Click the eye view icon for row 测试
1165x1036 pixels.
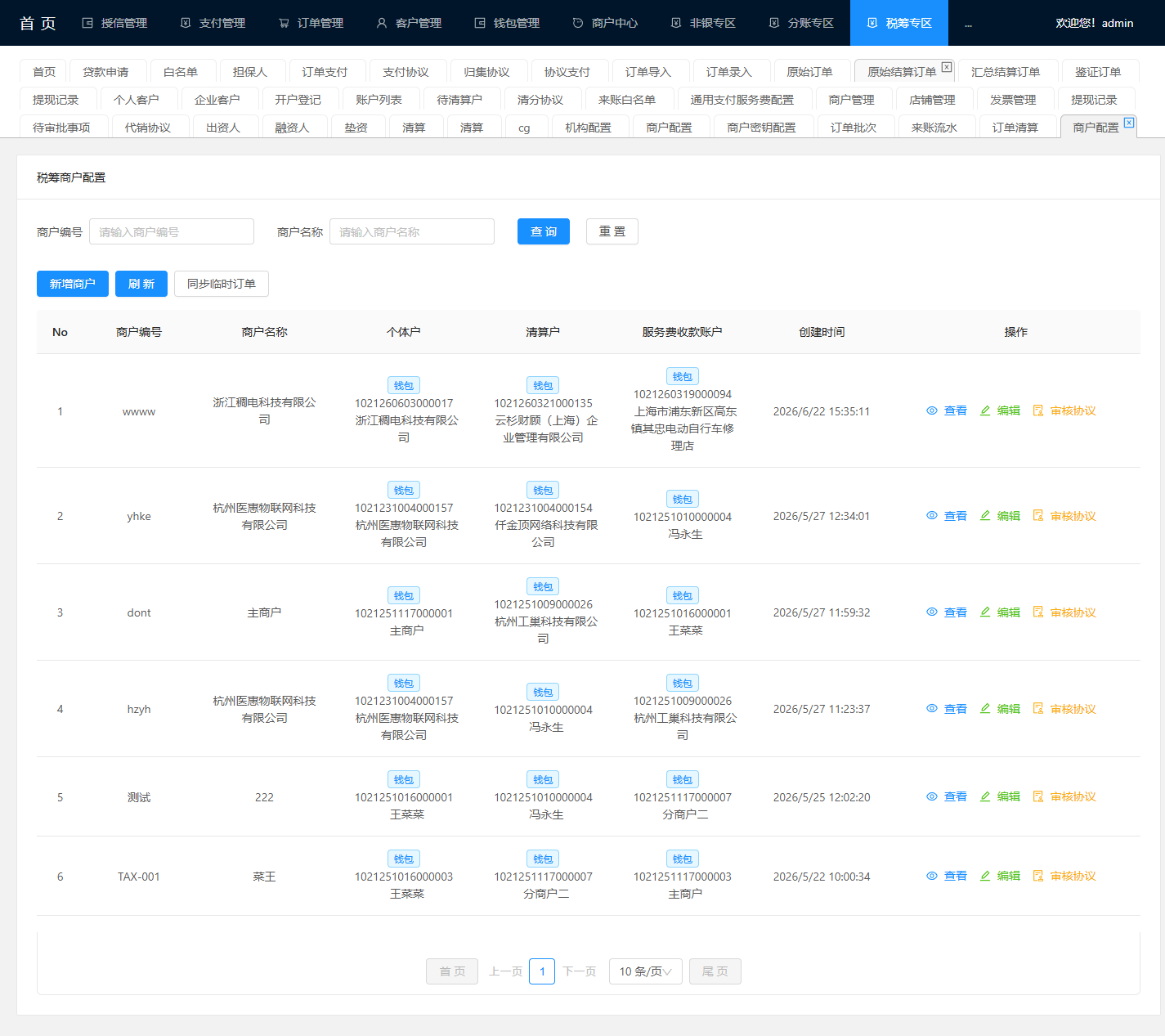pyautogui.click(x=931, y=796)
